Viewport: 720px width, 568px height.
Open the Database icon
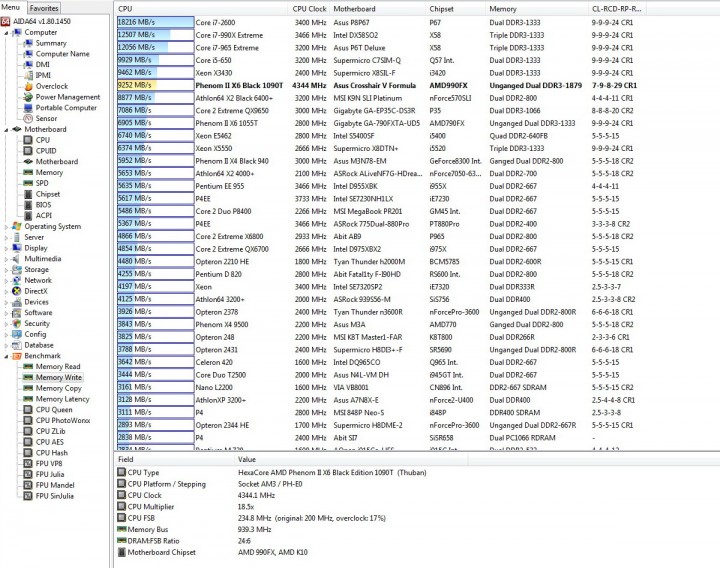[17, 345]
